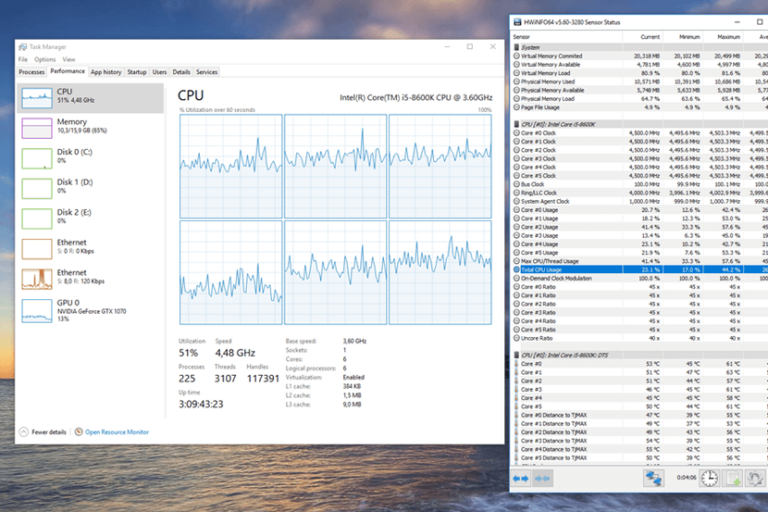
Task: Select Disk 0 (C:) in the sidebar
Action: tap(90, 158)
